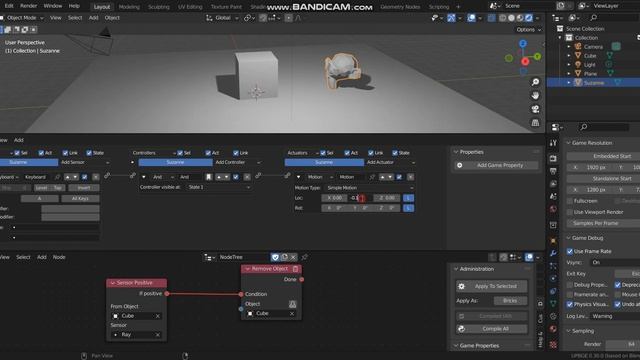Viewport: 640px width, 360px height.
Task: Click the blue Z axis gizmo ball
Action: click(523, 43)
